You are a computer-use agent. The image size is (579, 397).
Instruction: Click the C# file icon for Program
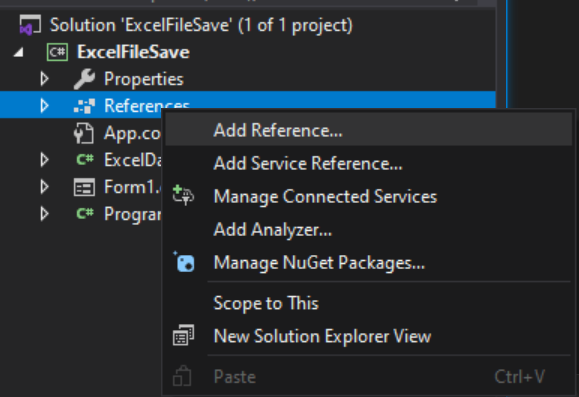tap(85, 213)
